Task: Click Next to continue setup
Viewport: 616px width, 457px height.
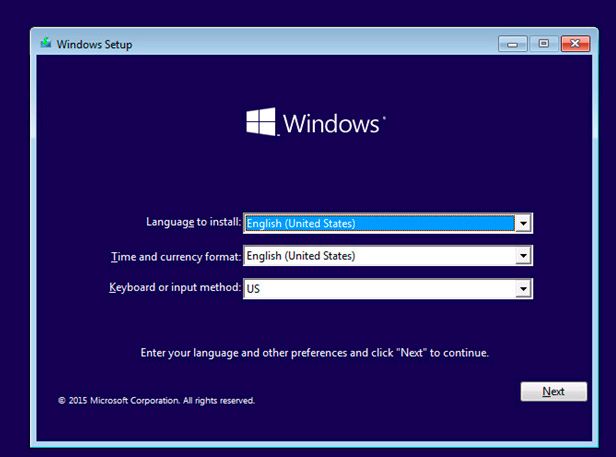Action: coord(554,391)
